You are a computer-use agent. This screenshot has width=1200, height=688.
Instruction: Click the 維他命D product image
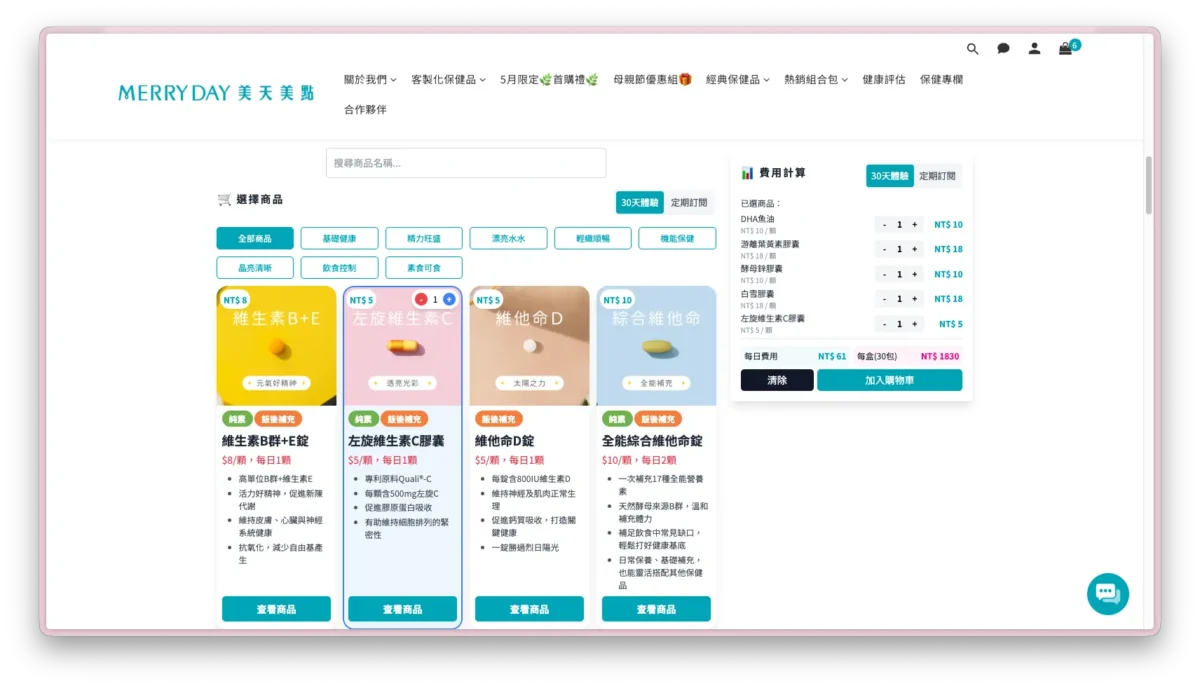530,346
